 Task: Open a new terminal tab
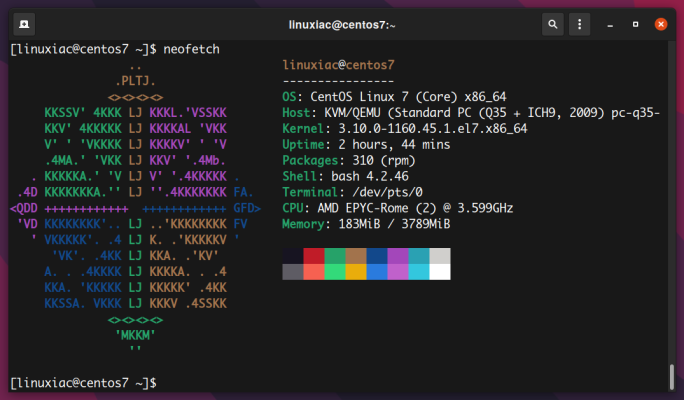[24, 24]
